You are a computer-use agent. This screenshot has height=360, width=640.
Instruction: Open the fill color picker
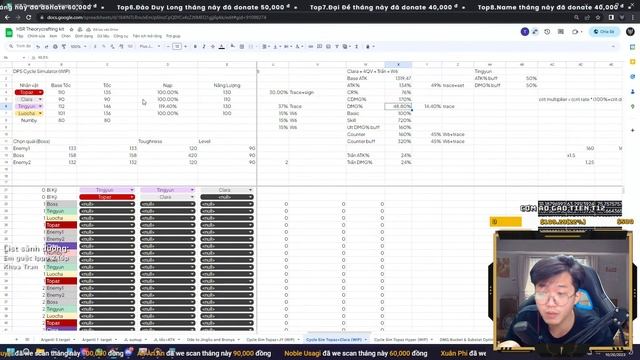pos(233,47)
